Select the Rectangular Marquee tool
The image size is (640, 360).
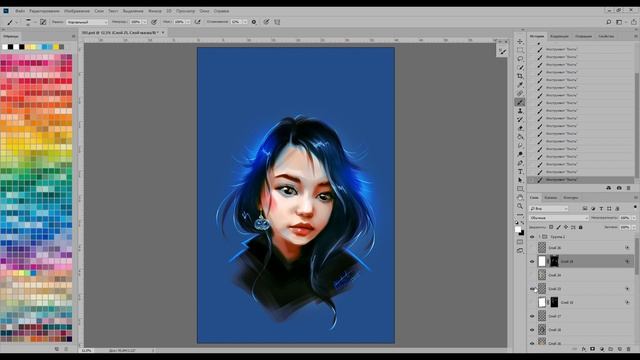pyautogui.click(x=520, y=50)
